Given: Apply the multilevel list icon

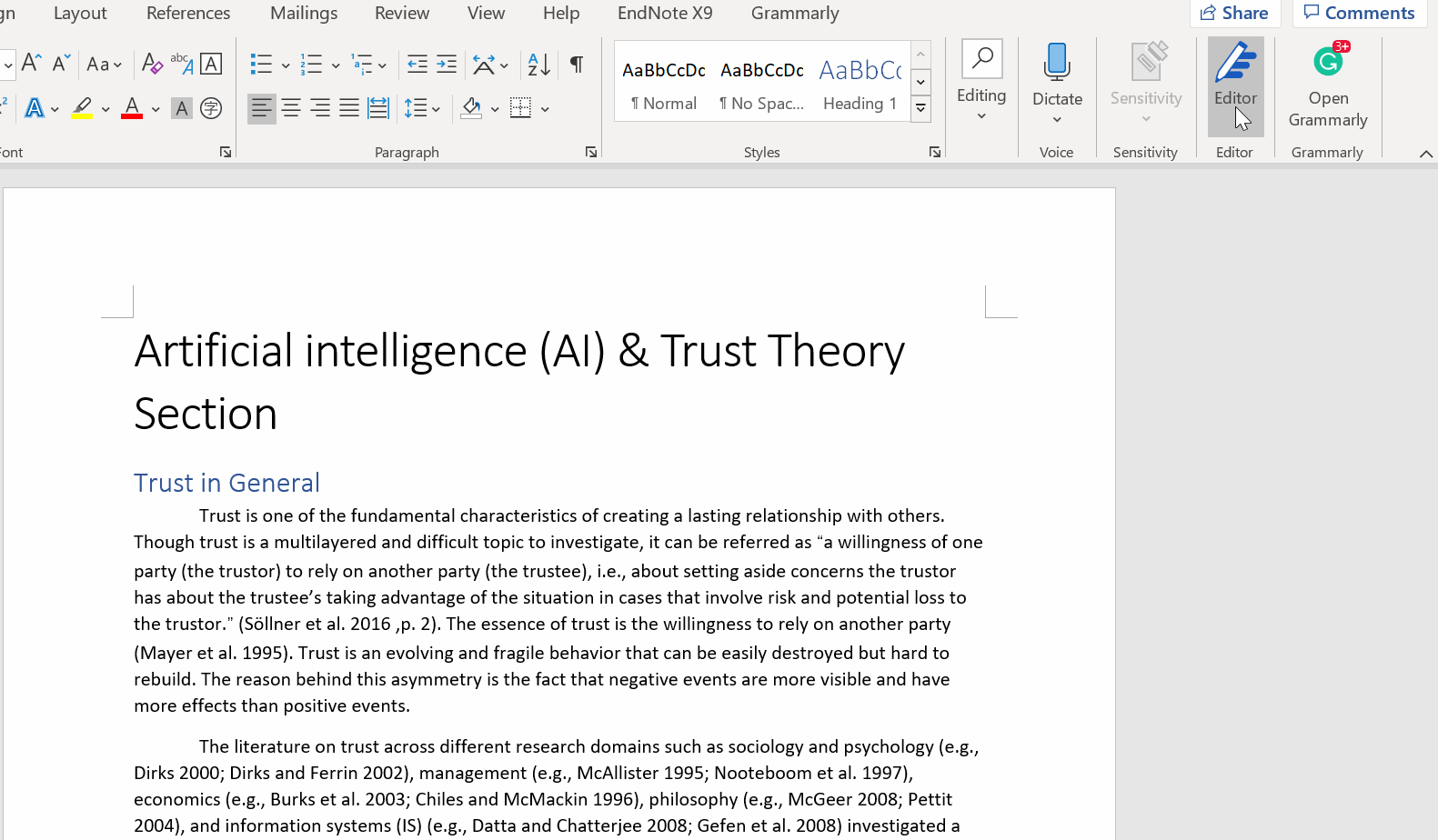Looking at the screenshot, I should click(362, 64).
